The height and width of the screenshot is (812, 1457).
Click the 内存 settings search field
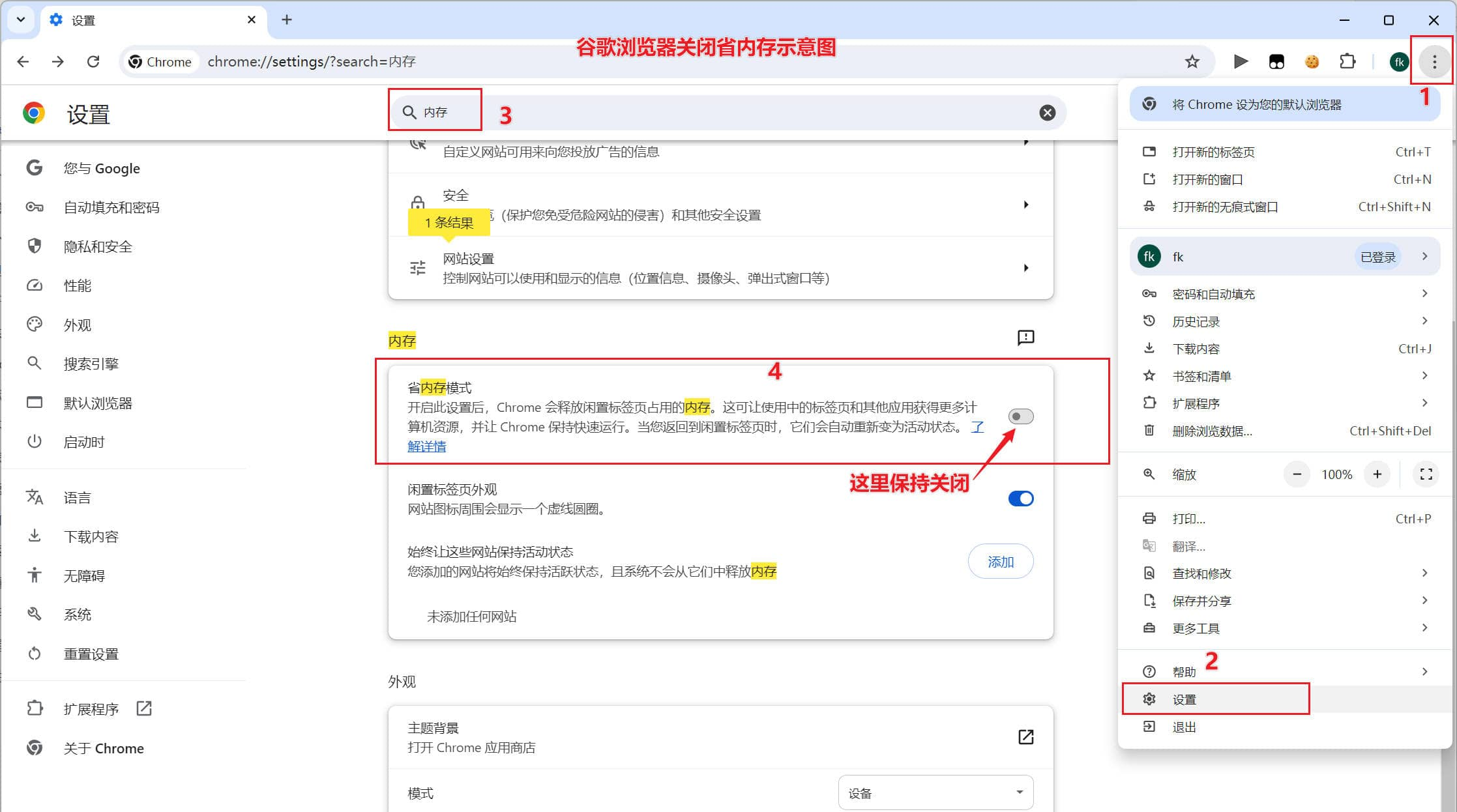click(727, 113)
